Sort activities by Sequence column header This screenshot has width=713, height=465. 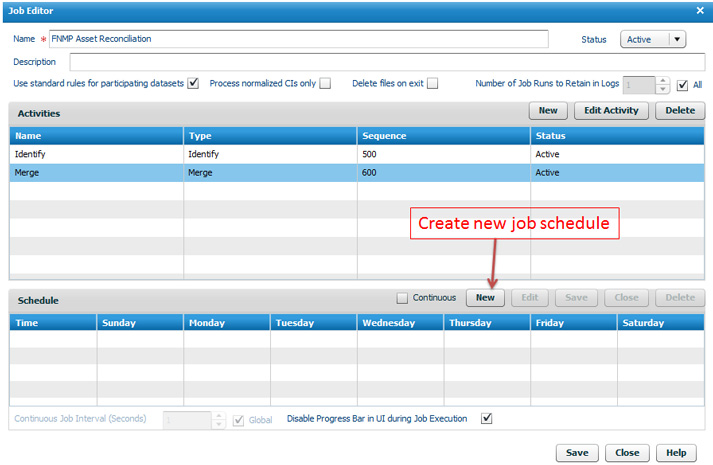pos(443,136)
